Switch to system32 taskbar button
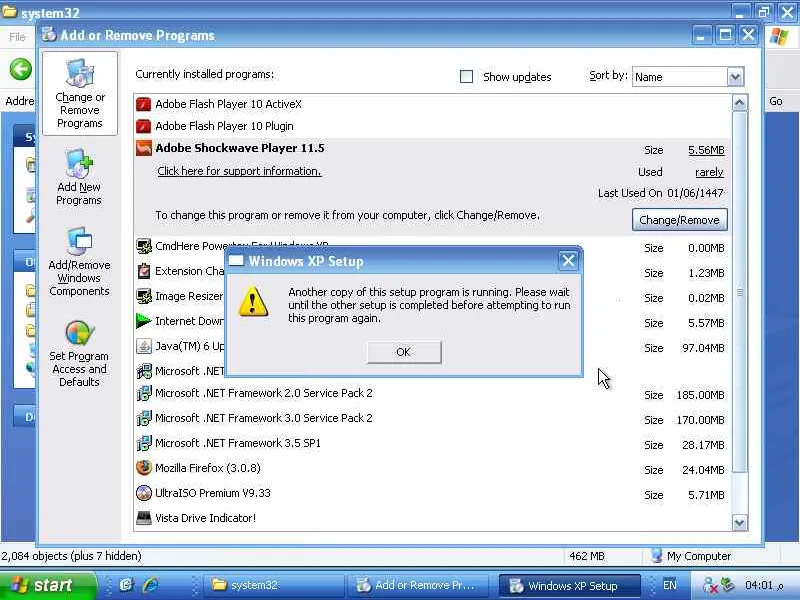 click(273, 585)
